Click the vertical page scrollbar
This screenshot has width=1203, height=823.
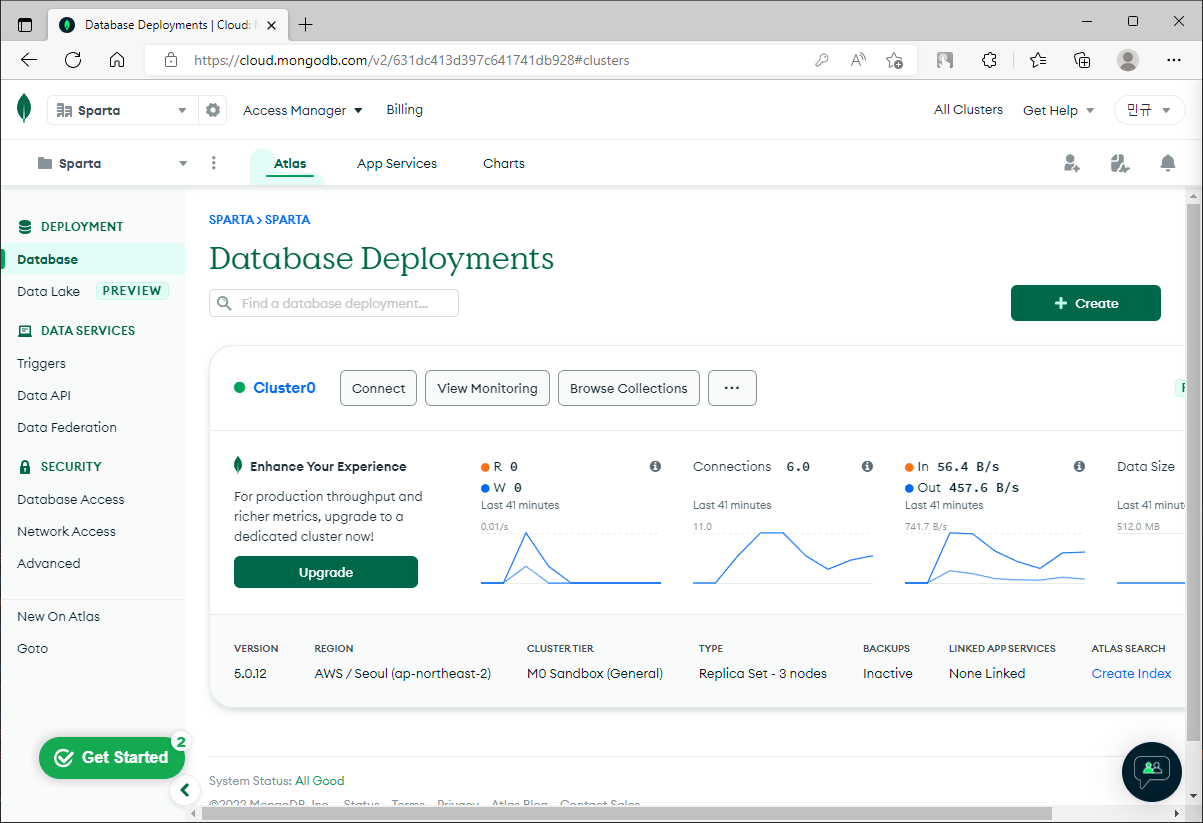(x=1194, y=472)
